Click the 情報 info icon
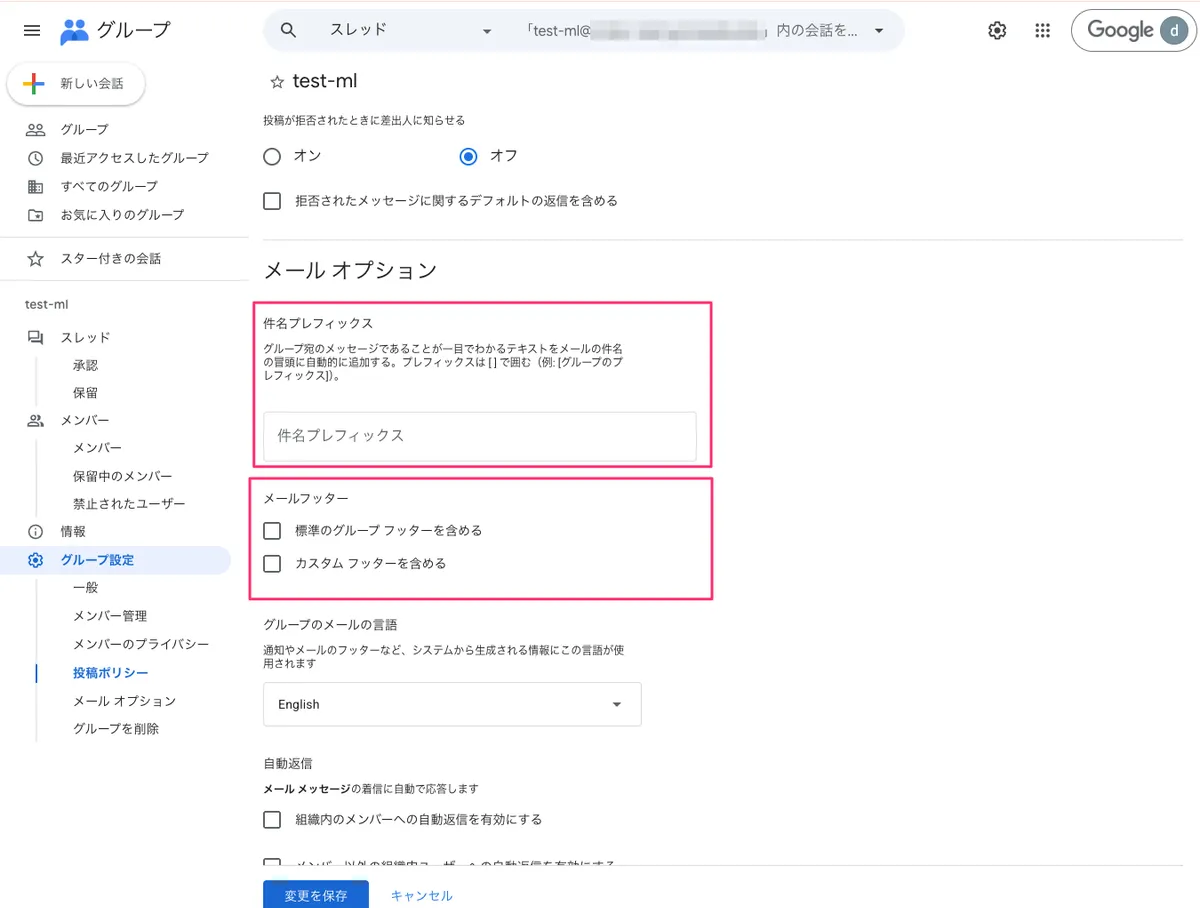The image size is (1200, 908). pos(35,532)
